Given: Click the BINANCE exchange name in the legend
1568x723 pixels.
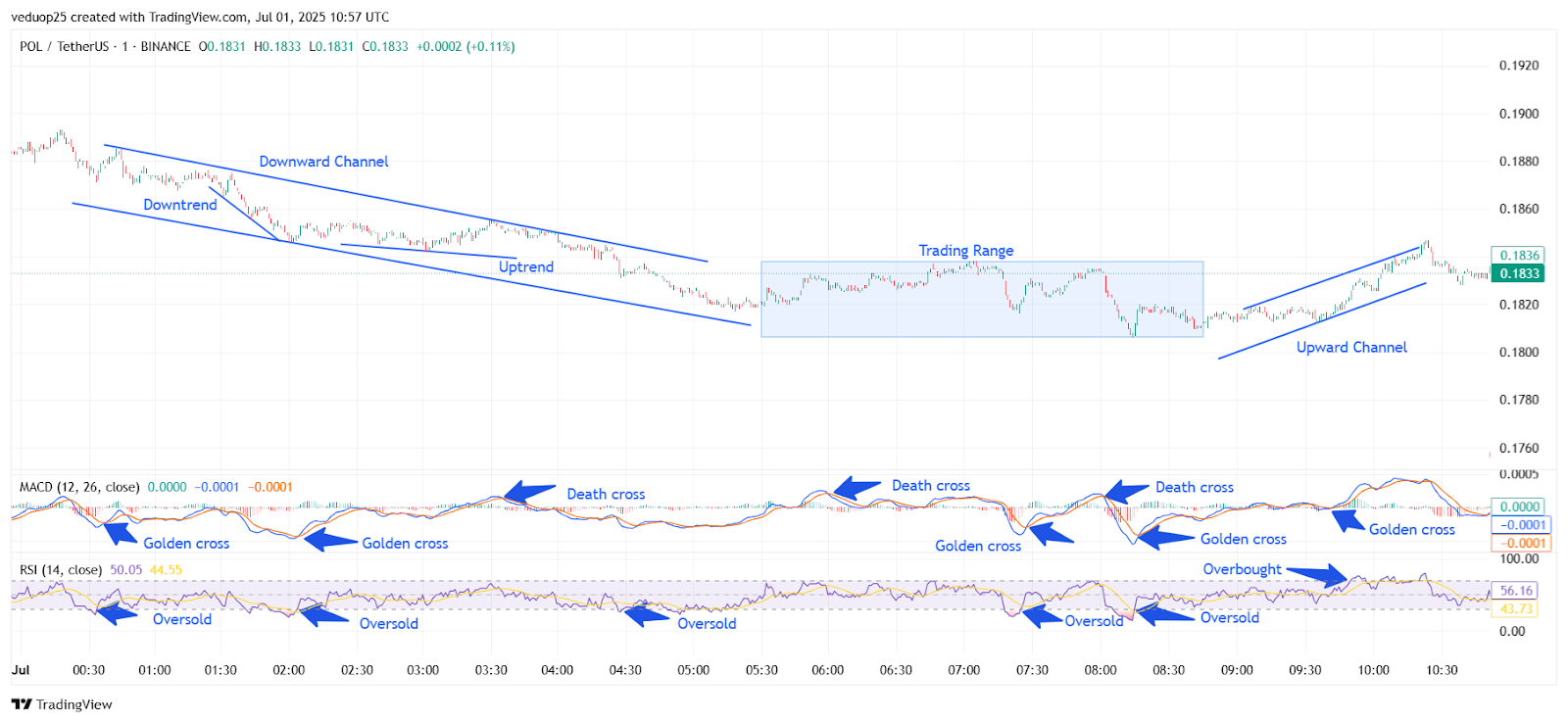Looking at the screenshot, I should point(166,46).
